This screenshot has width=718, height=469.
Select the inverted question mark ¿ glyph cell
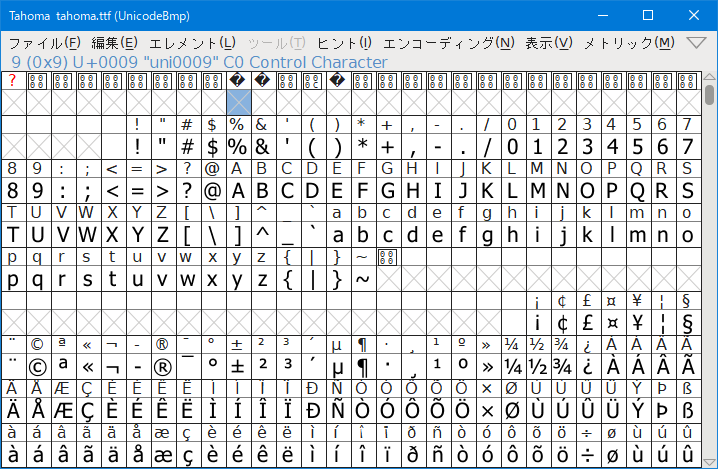click(587, 367)
